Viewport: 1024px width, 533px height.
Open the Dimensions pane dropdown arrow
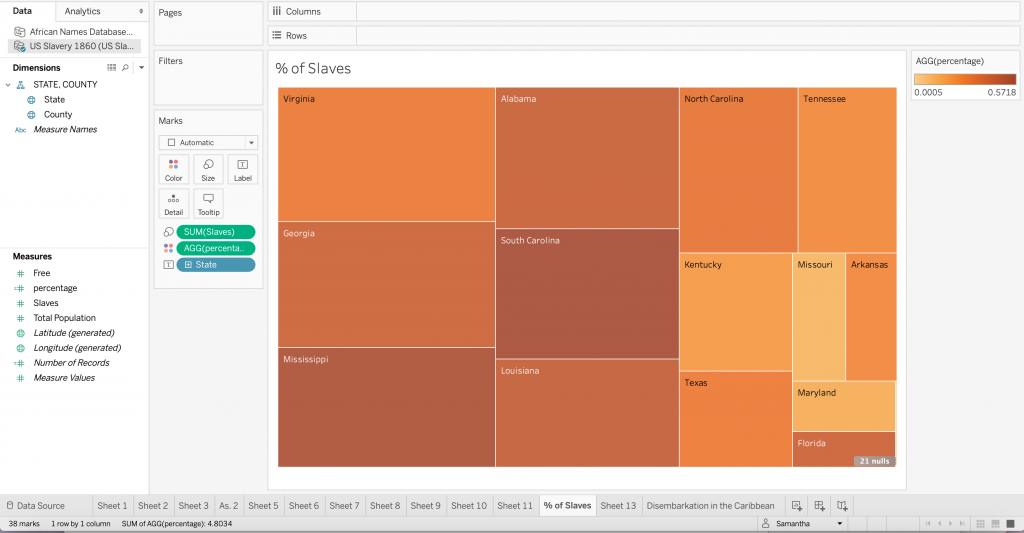(x=141, y=68)
